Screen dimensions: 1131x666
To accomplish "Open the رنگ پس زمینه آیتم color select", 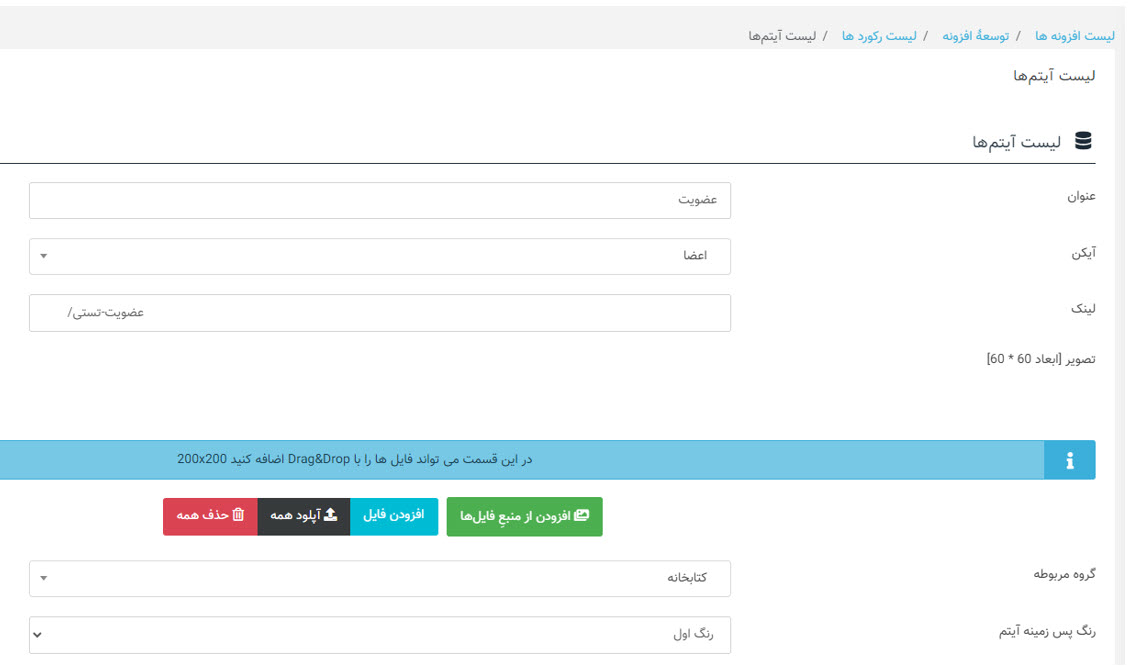I will click(380, 634).
